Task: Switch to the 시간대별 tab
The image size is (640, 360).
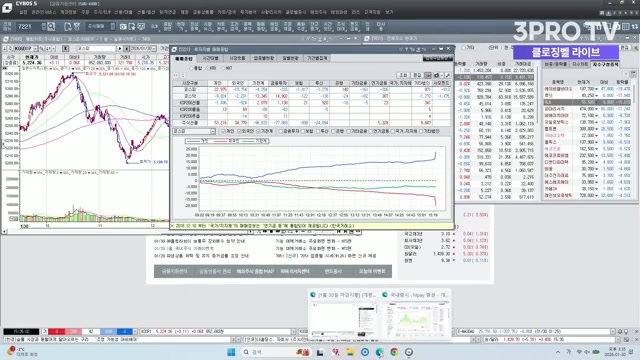Action: point(211,58)
